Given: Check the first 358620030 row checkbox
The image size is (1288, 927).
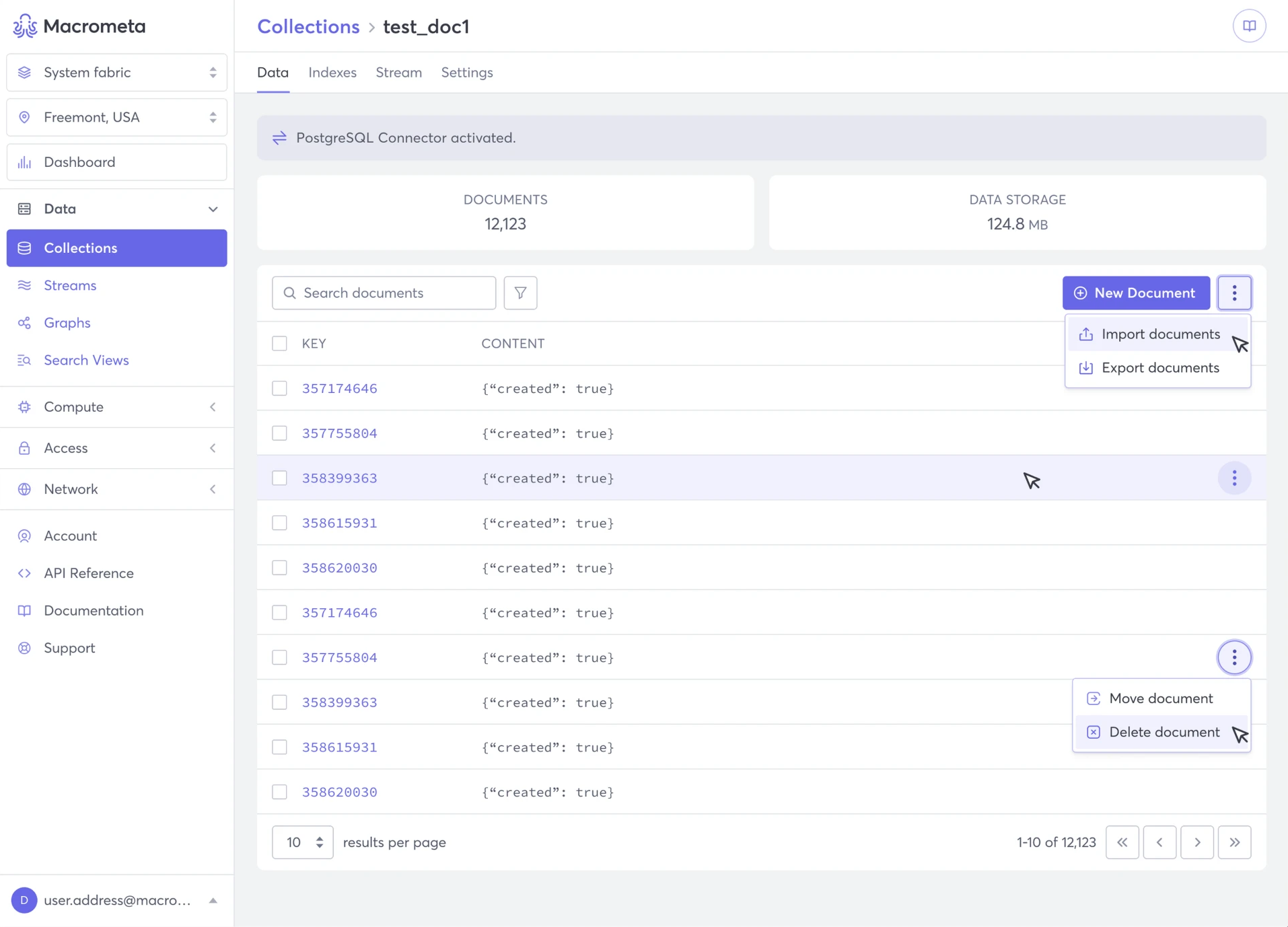Looking at the screenshot, I should point(279,568).
